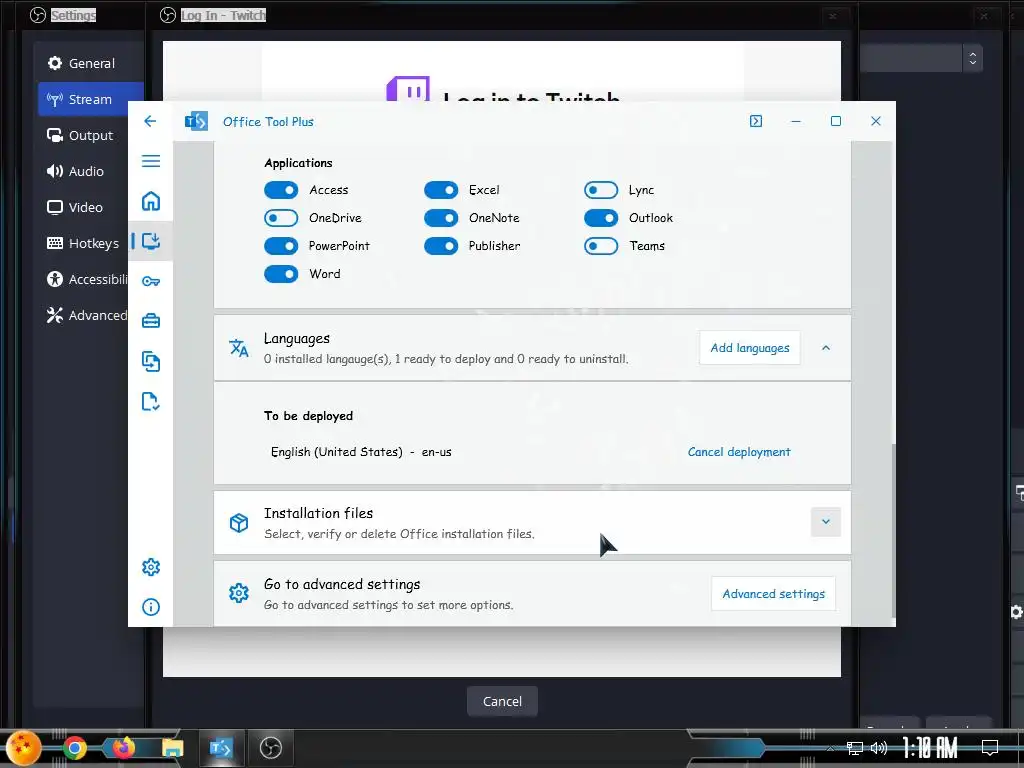Click the system clock showing 1:10 AM

pyautogui.click(x=929, y=748)
